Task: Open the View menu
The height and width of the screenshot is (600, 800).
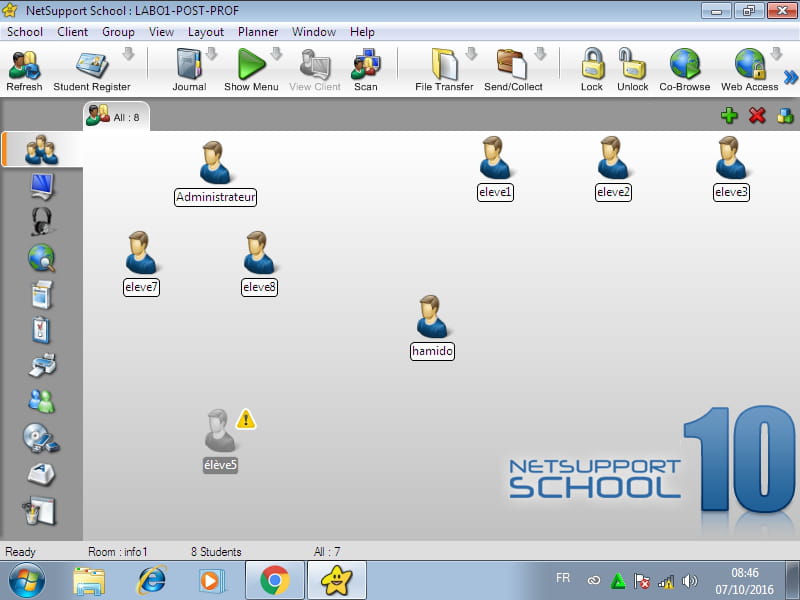Action: click(x=161, y=32)
